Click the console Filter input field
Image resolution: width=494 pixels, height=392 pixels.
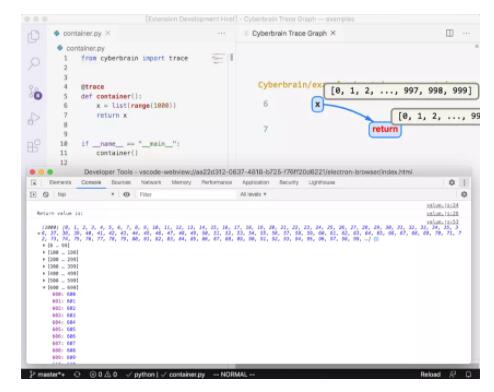coord(187,194)
